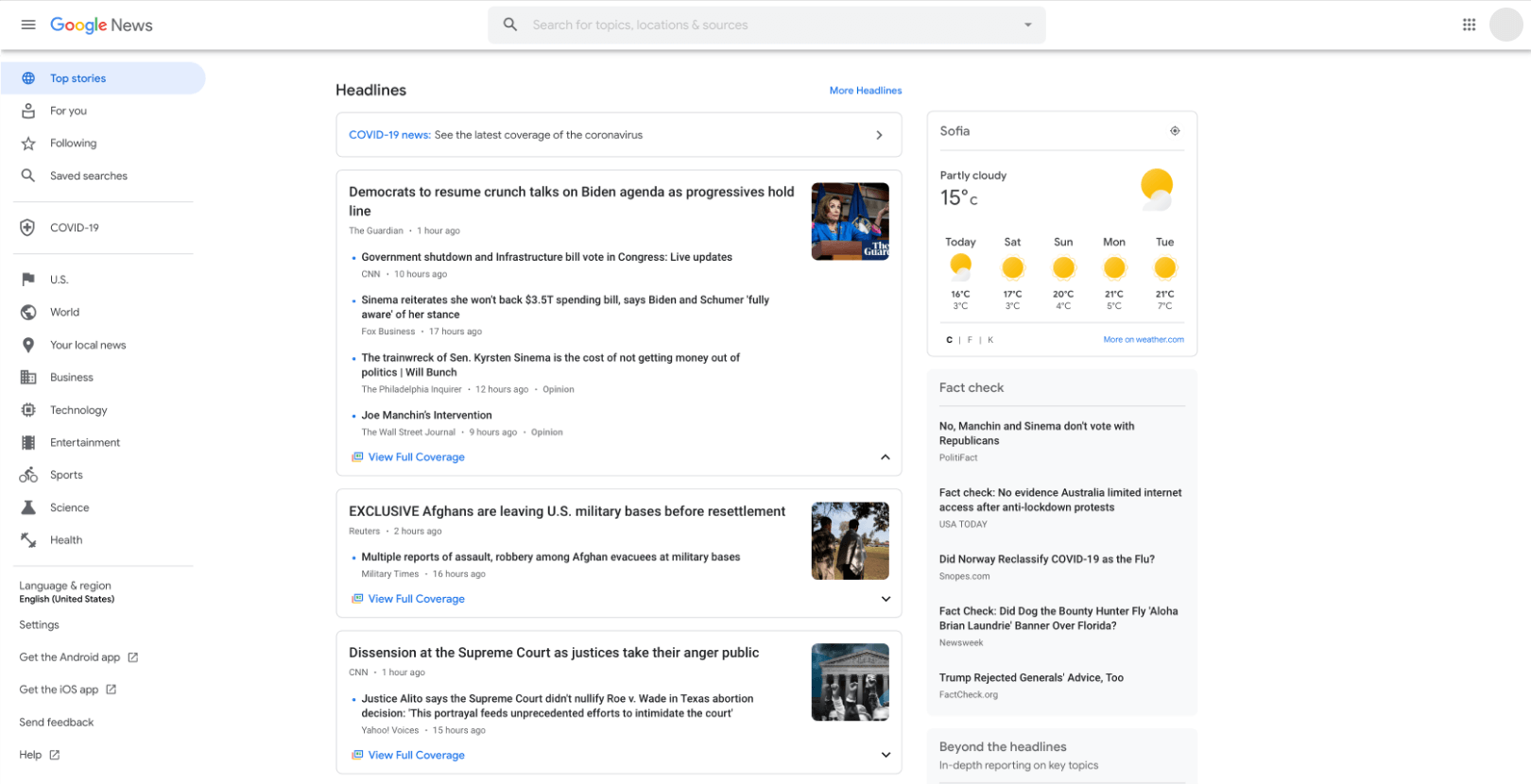Expand the Afghans story coverage
The image size is (1531, 784).
coord(886,599)
